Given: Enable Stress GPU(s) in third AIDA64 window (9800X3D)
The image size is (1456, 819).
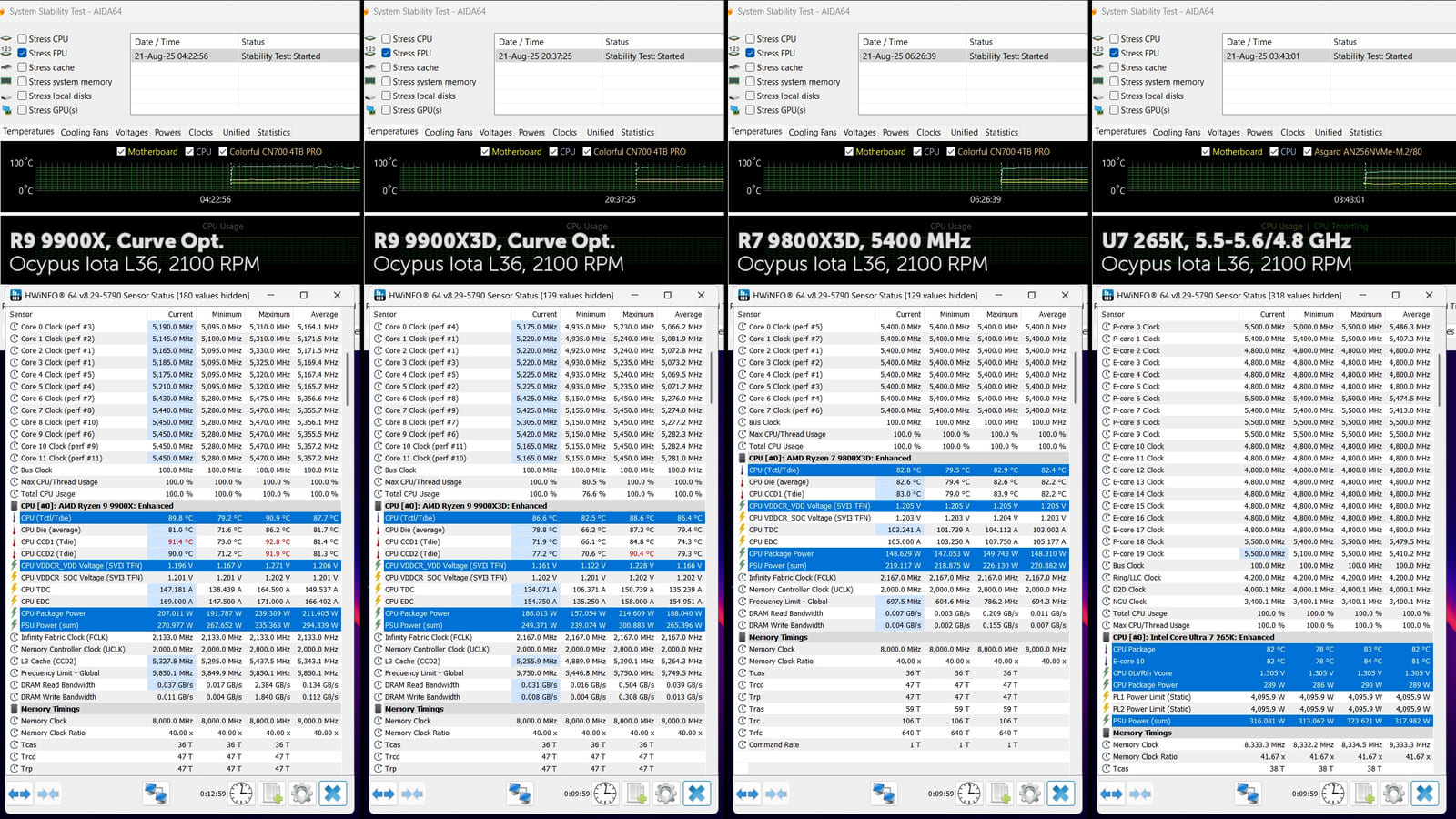Looking at the screenshot, I should tap(750, 110).
